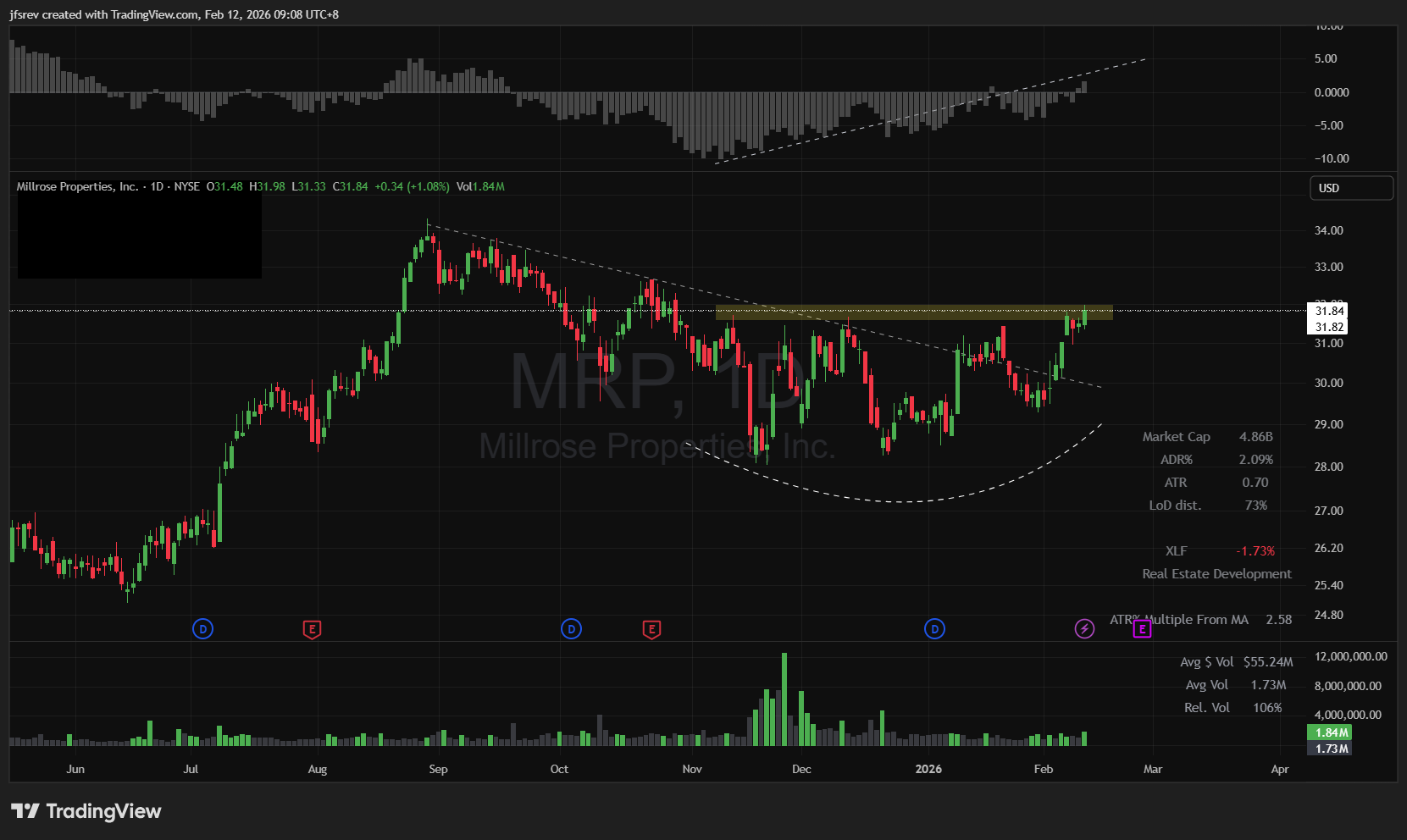Click the XLF value -1.73%

tap(1255, 551)
